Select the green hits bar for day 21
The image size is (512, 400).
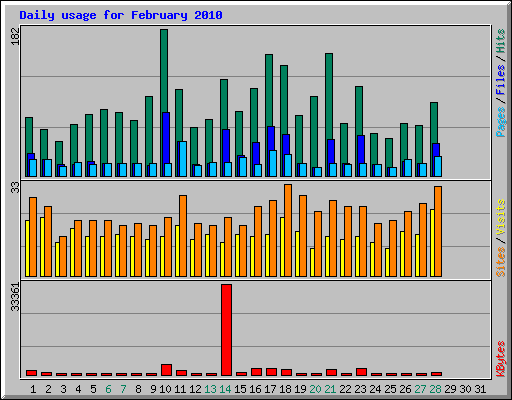point(329,96)
